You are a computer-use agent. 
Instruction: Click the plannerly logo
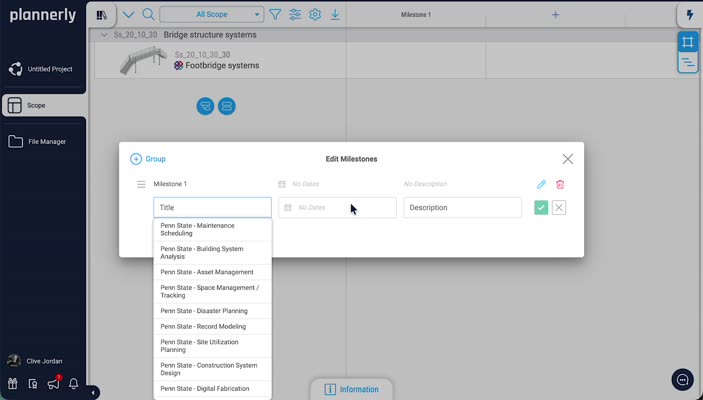[x=43, y=15]
